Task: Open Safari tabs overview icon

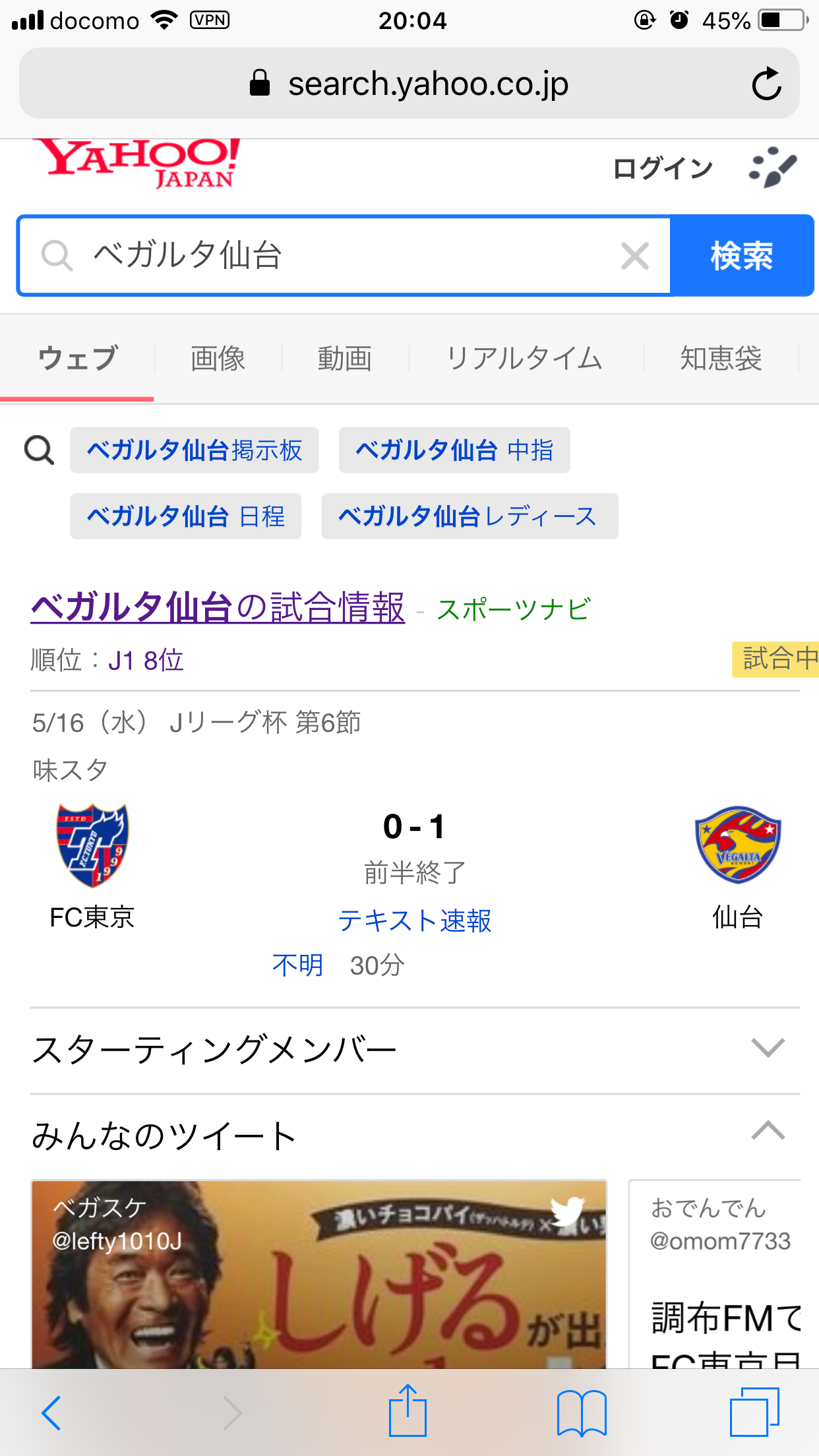Action: (x=754, y=1412)
